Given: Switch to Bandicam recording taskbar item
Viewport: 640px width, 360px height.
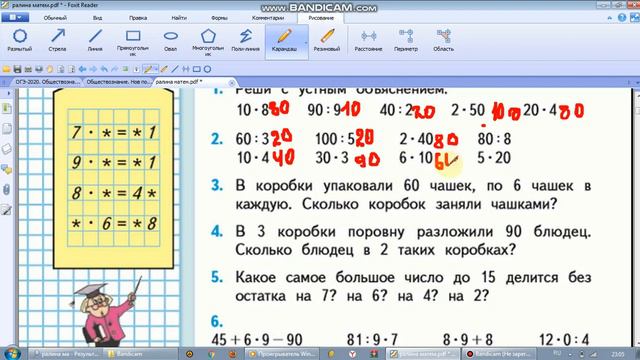Looking at the screenshot, I should coord(500,354).
